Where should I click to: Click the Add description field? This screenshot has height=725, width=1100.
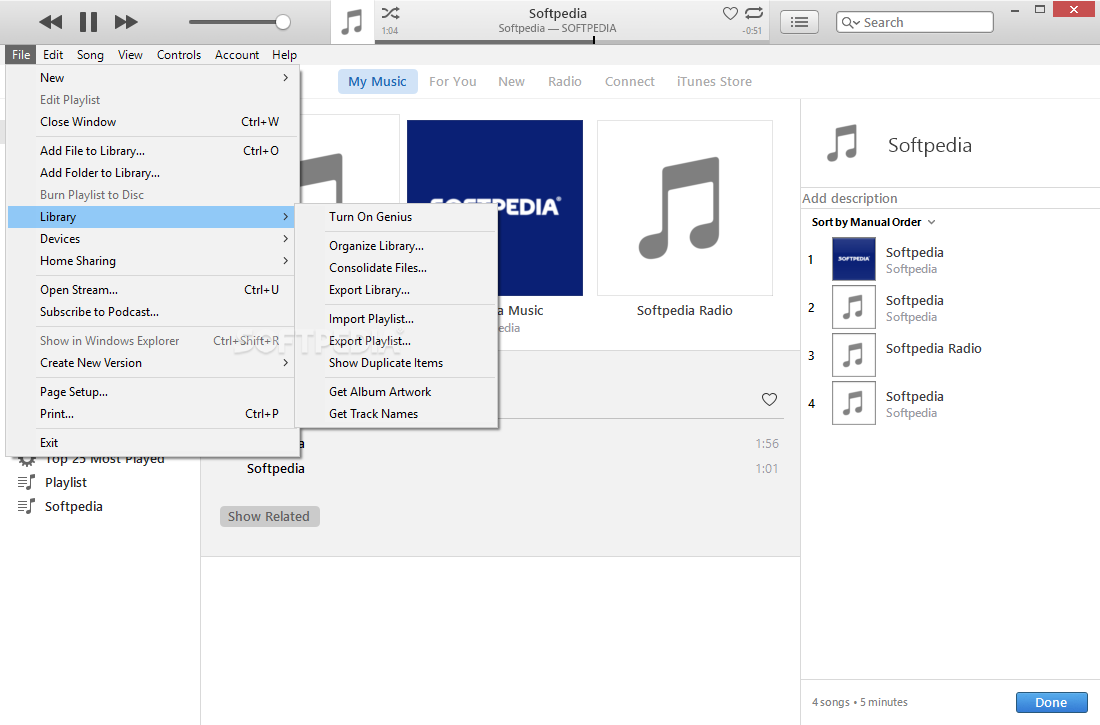(950, 199)
